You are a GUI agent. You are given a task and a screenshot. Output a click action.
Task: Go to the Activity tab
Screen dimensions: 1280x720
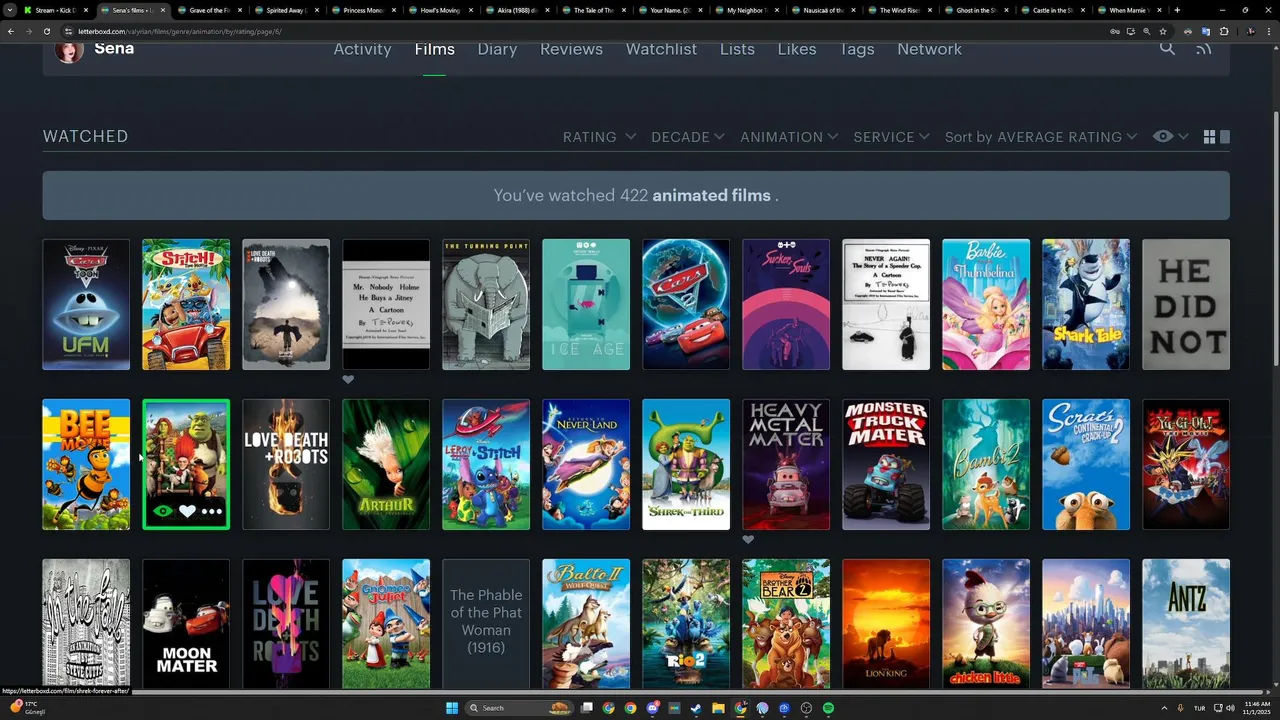click(362, 49)
